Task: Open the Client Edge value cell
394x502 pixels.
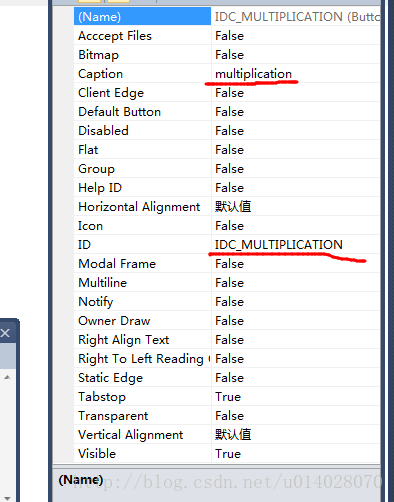Action: (x=296, y=93)
